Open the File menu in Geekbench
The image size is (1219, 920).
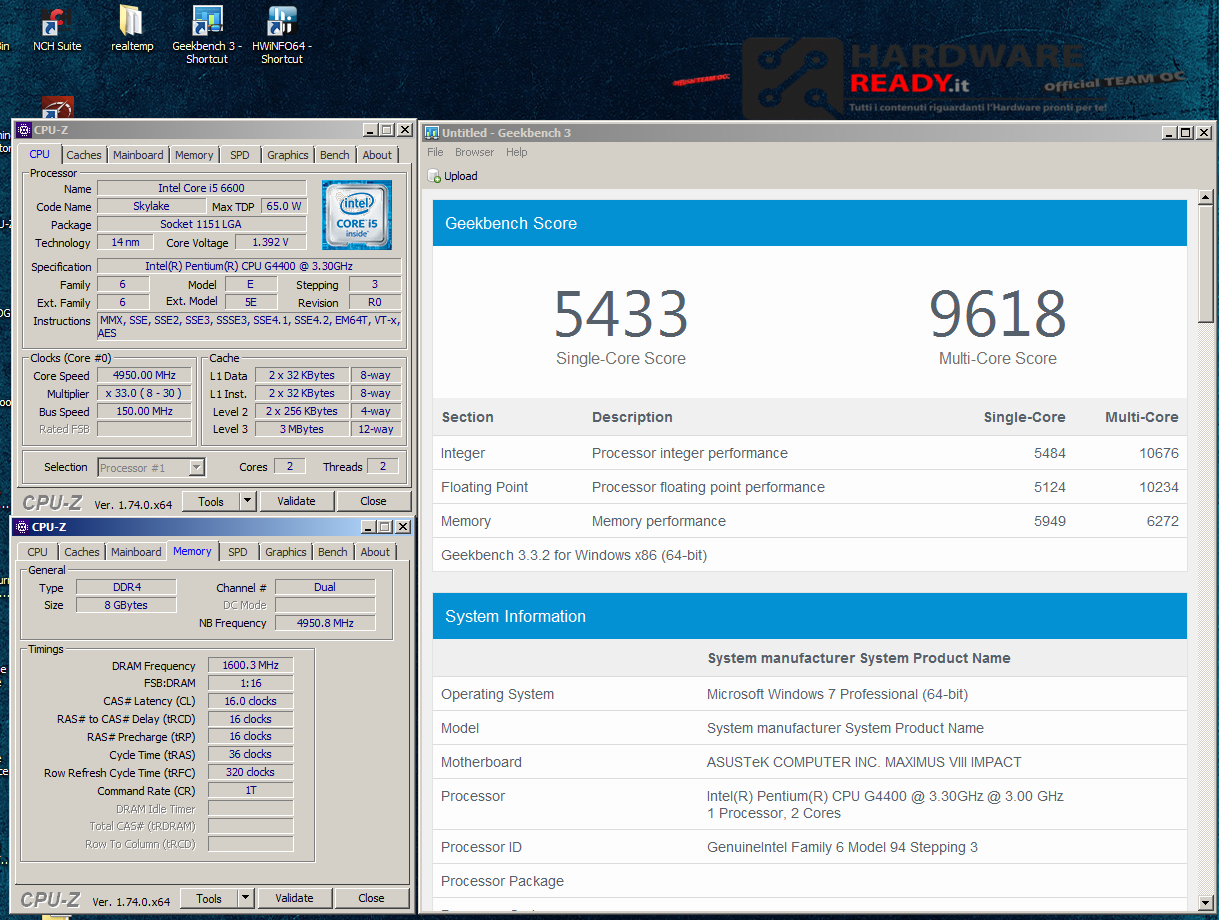click(435, 152)
